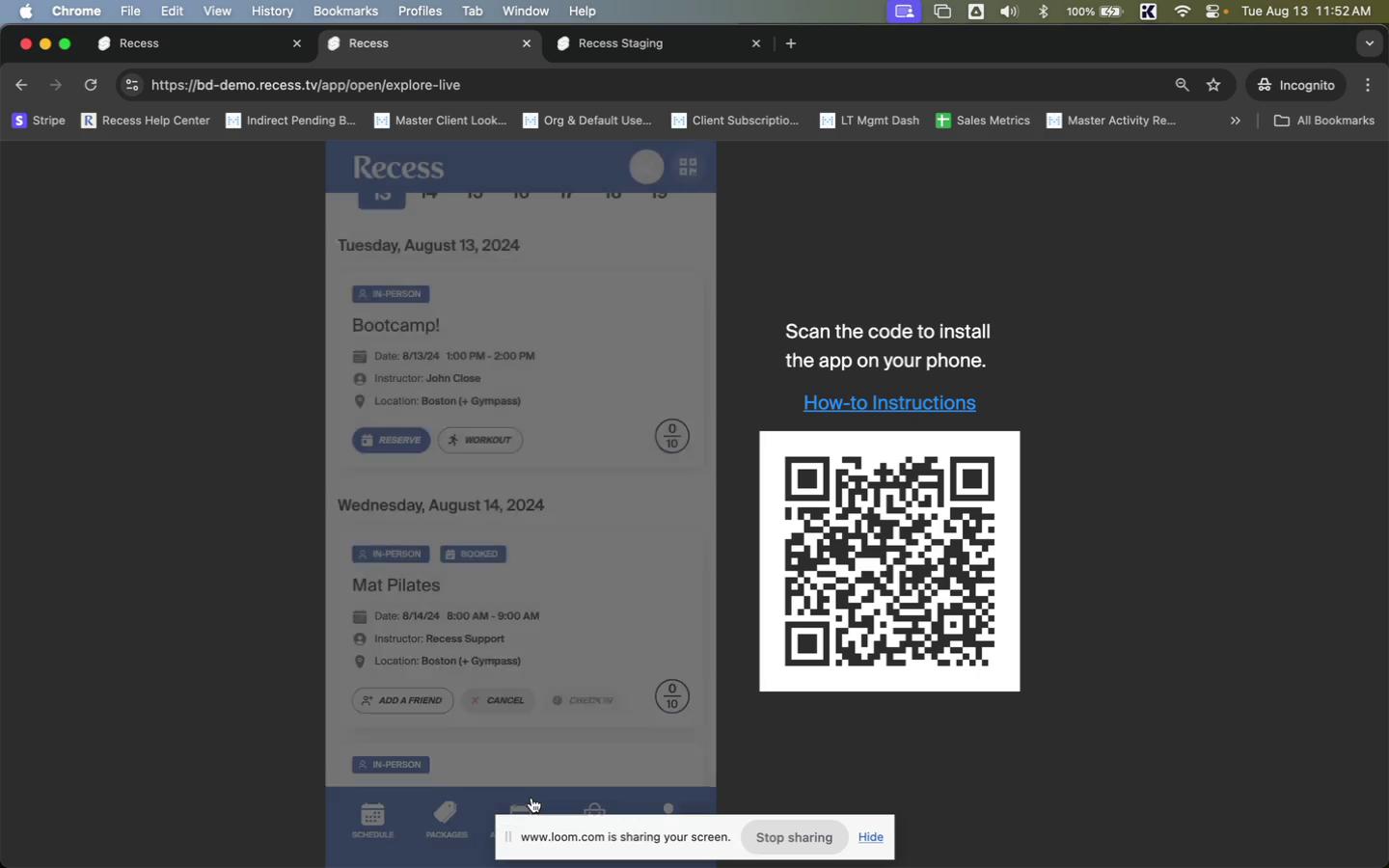Cancel the Mat Pilates booking

(498, 700)
